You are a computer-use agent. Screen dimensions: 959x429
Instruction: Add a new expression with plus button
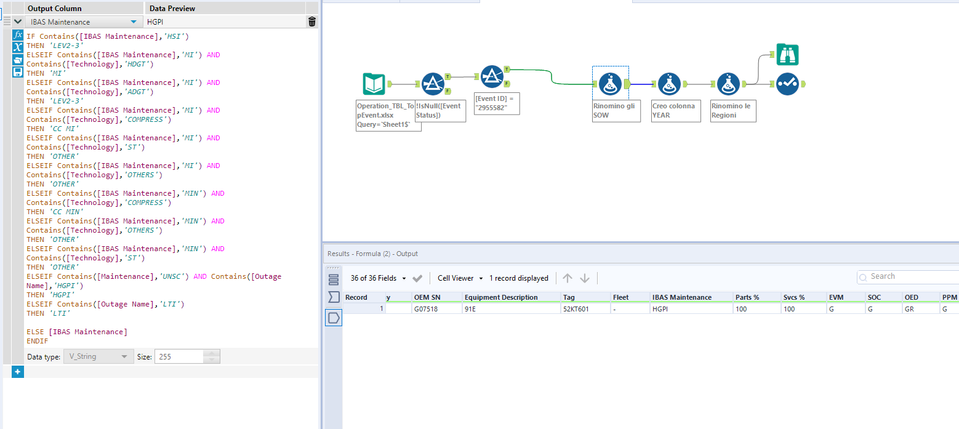click(17, 372)
